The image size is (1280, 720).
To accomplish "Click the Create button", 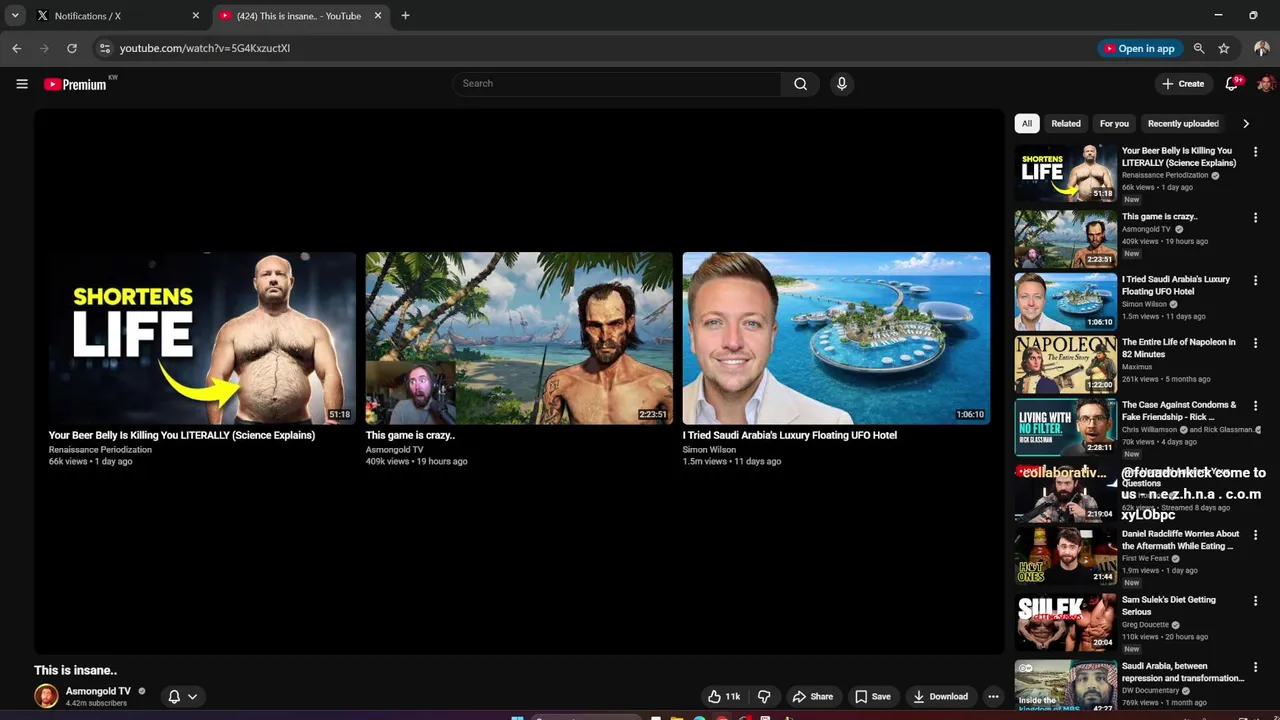I will (1184, 84).
